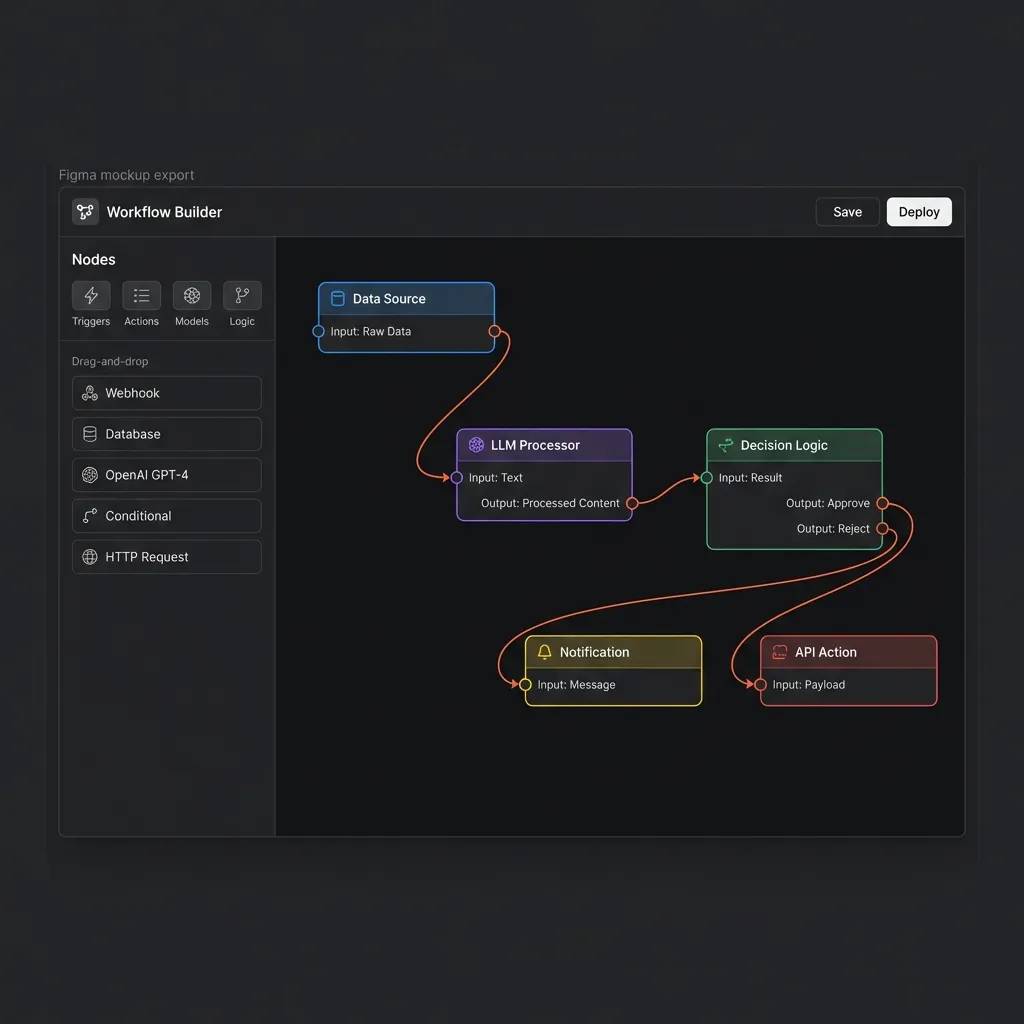
Task: Click the Database cylinder icon
Action: [89, 434]
